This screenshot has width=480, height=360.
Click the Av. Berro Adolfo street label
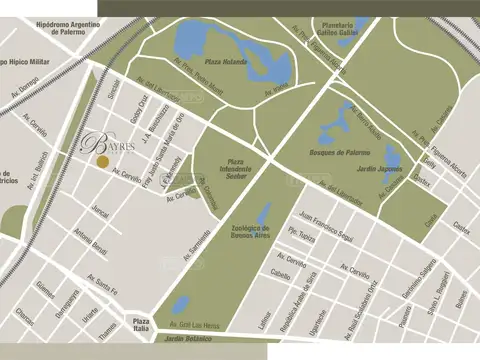tap(366, 123)
